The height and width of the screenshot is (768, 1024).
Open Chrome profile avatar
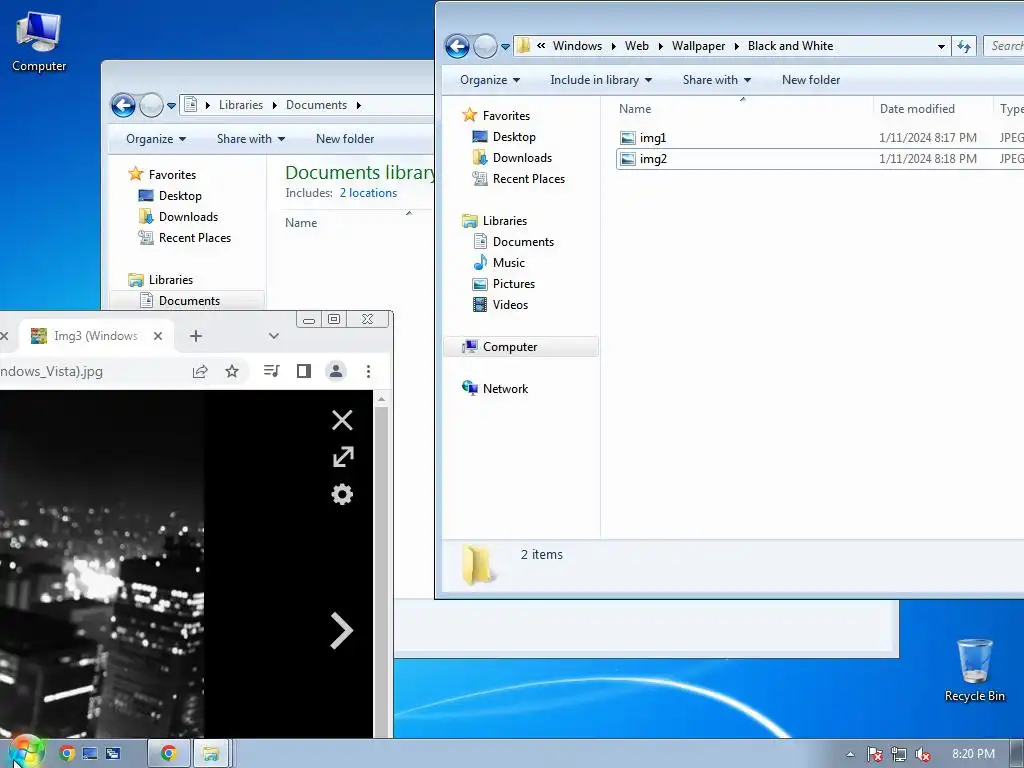pyautogui.click(x=336, y=371)
